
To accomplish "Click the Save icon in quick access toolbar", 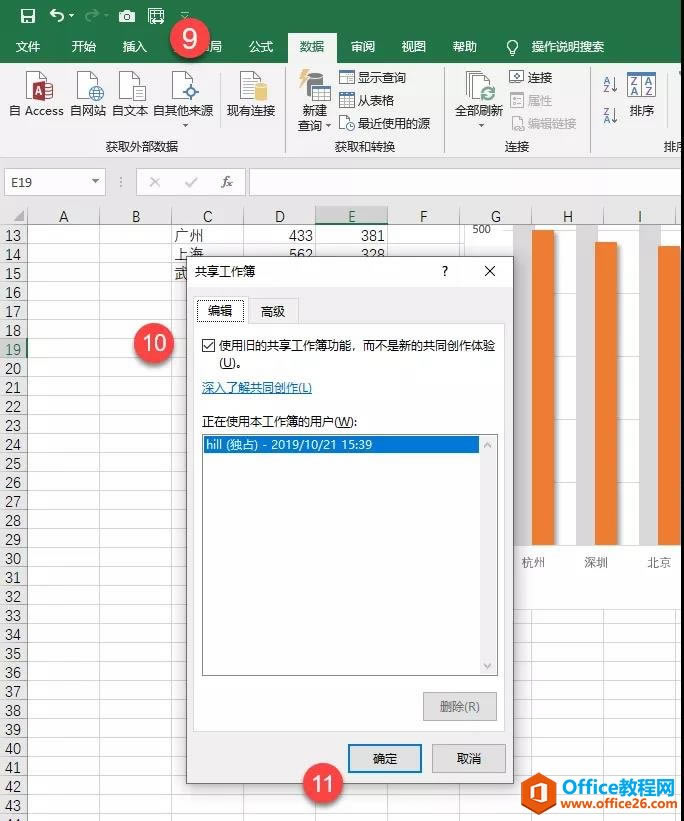I will [x=27, y=16].
